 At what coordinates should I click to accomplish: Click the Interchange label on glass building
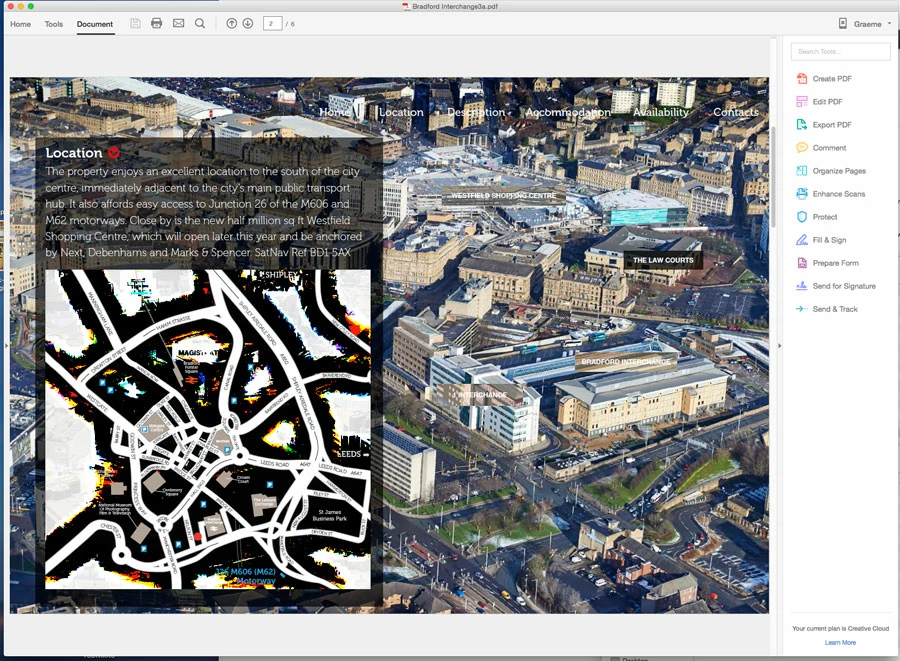pyautogui.click(x=481, y=395)
